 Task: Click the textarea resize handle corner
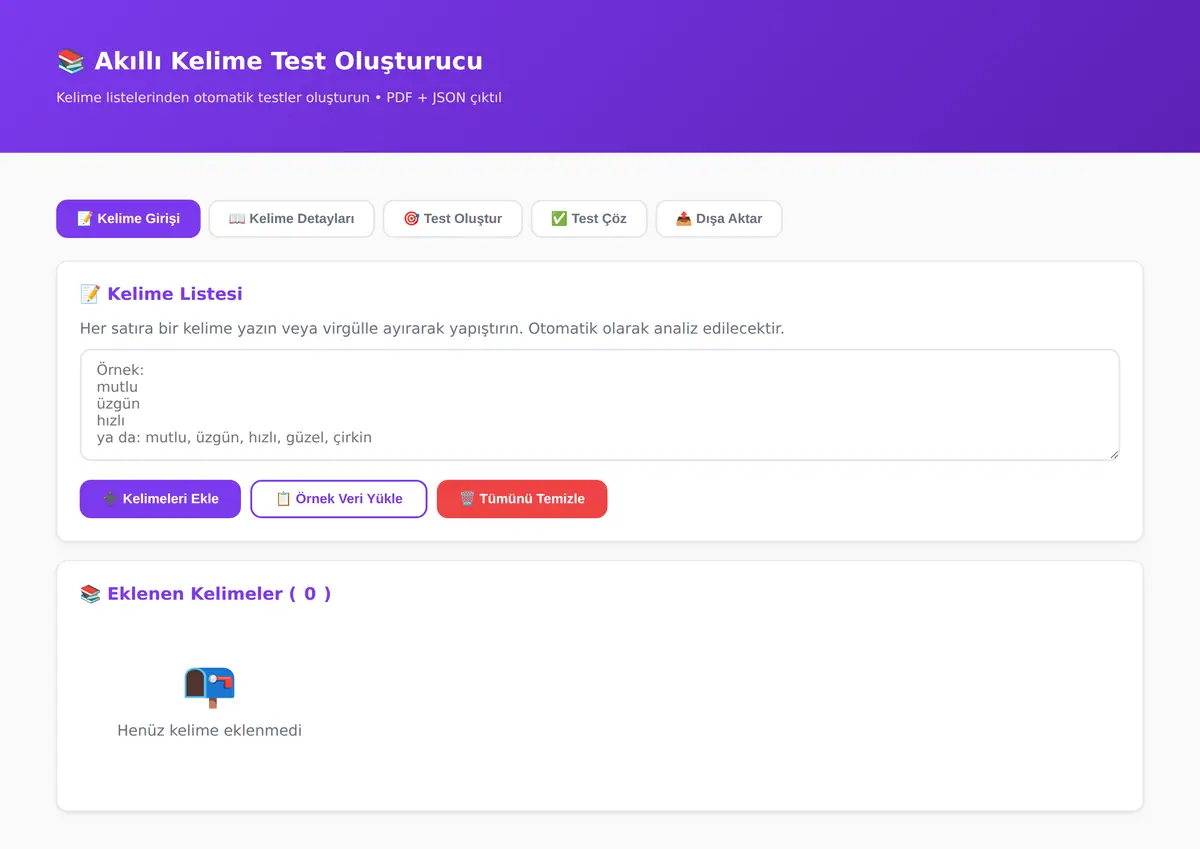[x=1113, y=454]
